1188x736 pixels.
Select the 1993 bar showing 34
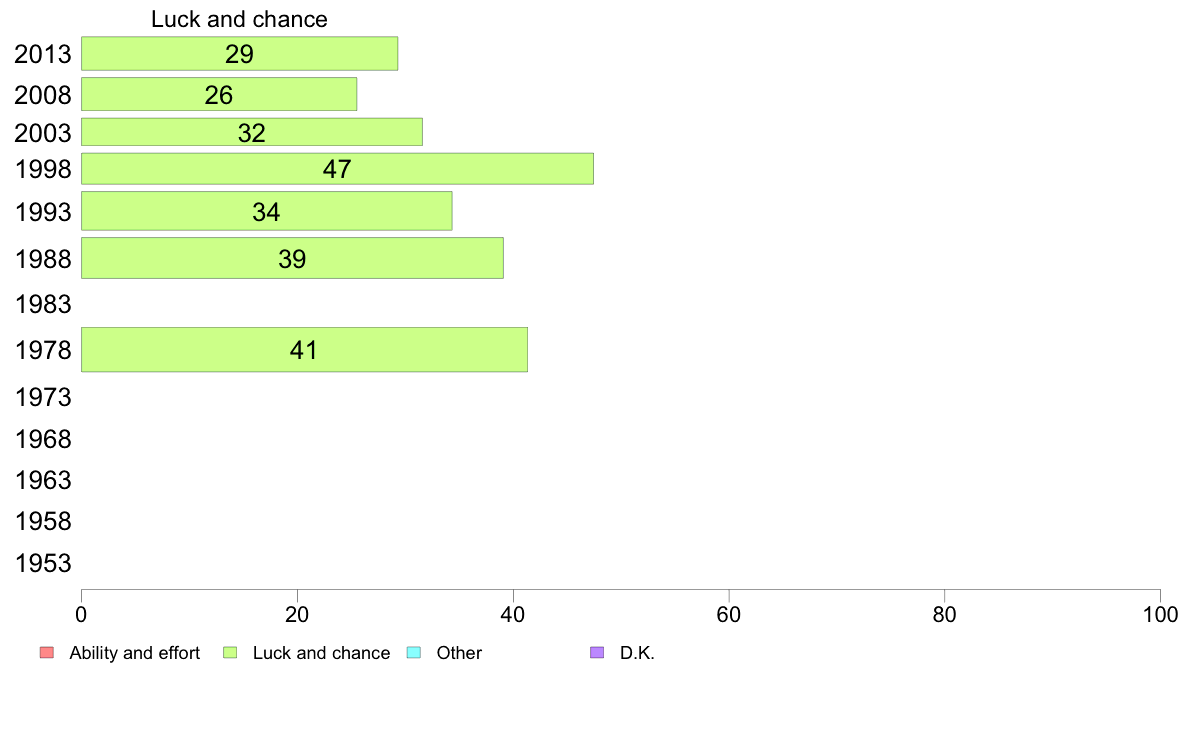267,211
